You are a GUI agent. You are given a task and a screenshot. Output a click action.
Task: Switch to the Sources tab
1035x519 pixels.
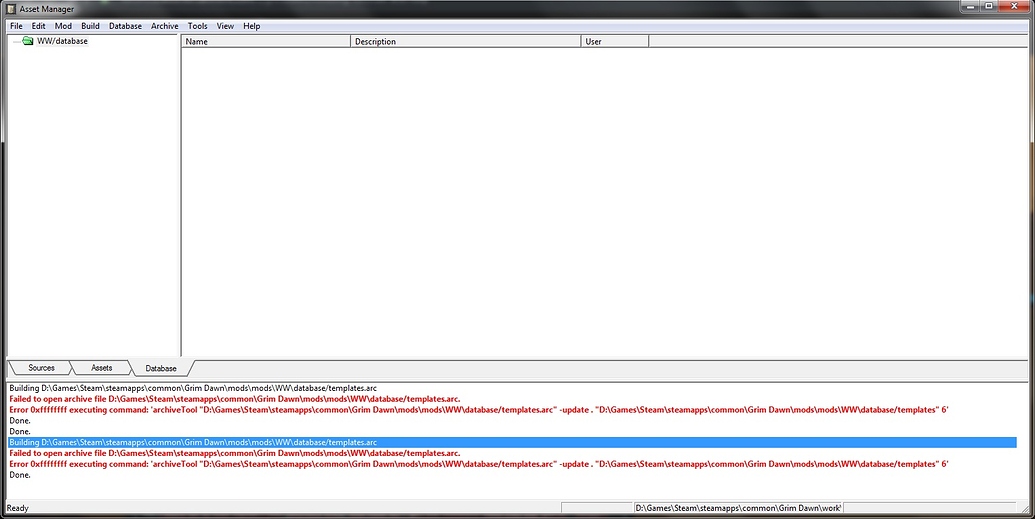41,368
